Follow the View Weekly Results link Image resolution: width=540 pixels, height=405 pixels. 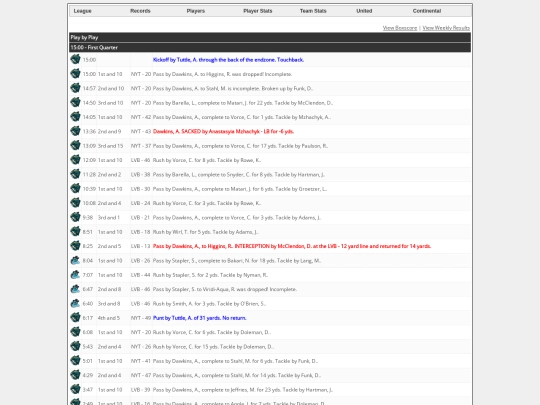tap(446, 28)
